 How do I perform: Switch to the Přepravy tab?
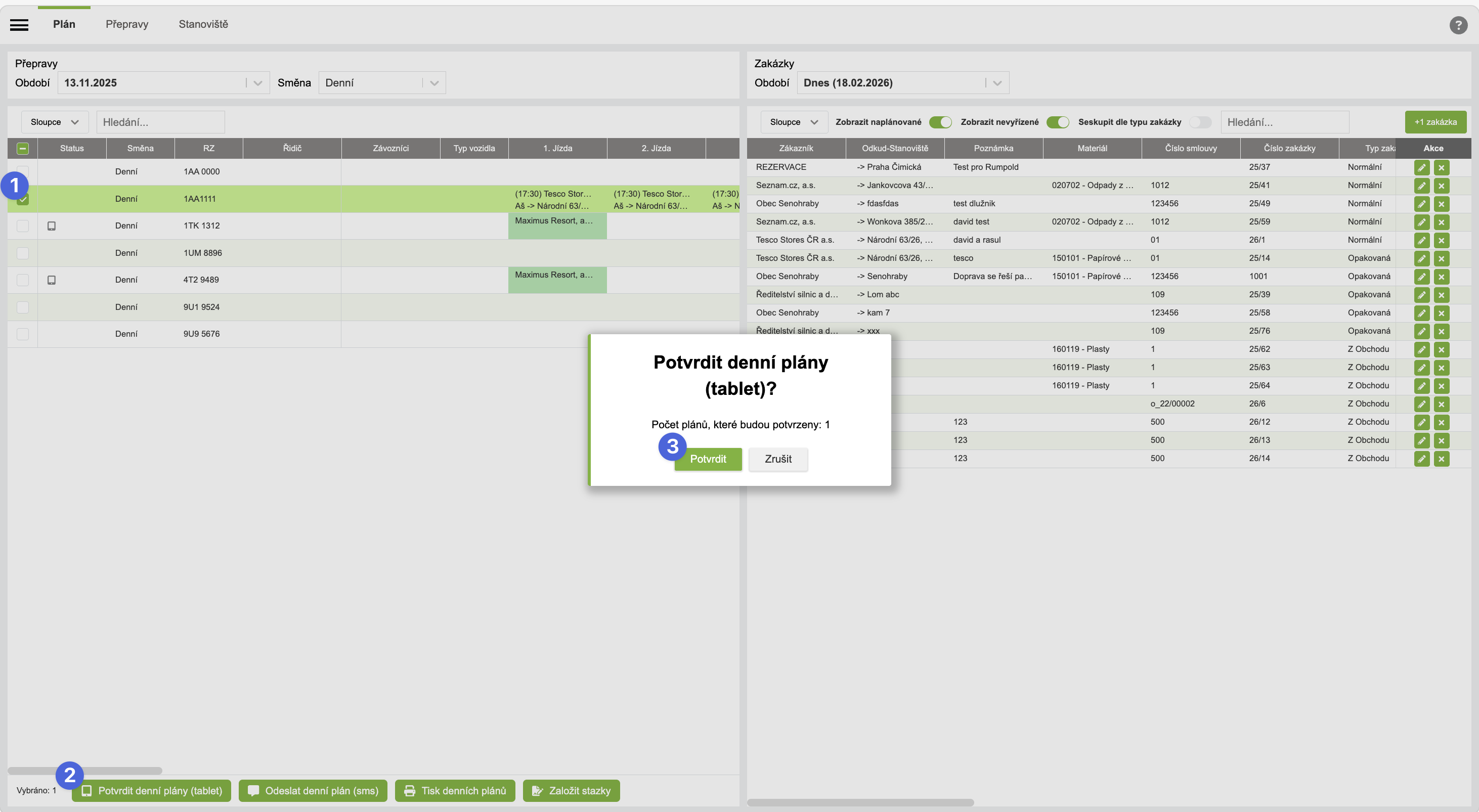(x=127, y=24)
